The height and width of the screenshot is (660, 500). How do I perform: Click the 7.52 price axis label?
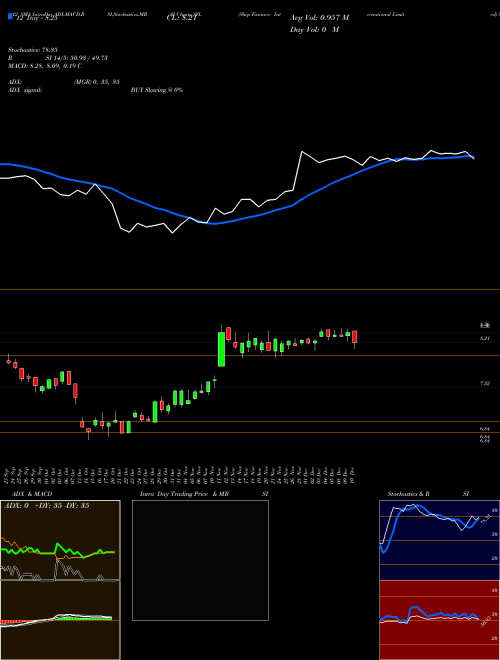[x=485, y=383]
